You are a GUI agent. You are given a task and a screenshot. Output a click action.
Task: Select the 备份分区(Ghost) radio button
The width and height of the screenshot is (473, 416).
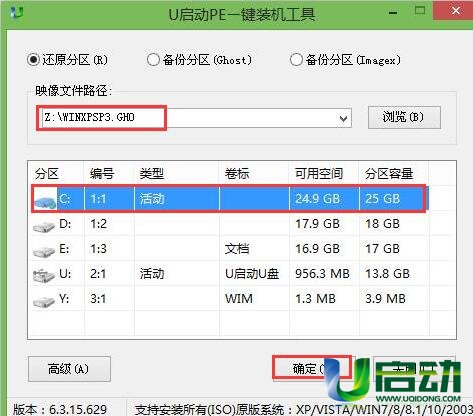pyautogui.click(x=153, y=60)
